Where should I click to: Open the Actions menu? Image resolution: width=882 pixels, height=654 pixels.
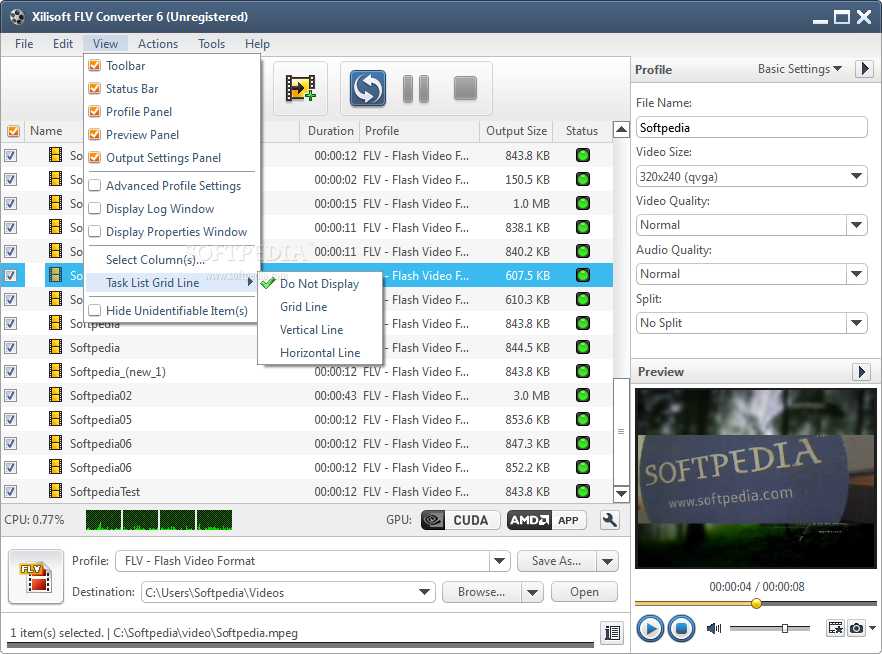(x=158, y=44)
